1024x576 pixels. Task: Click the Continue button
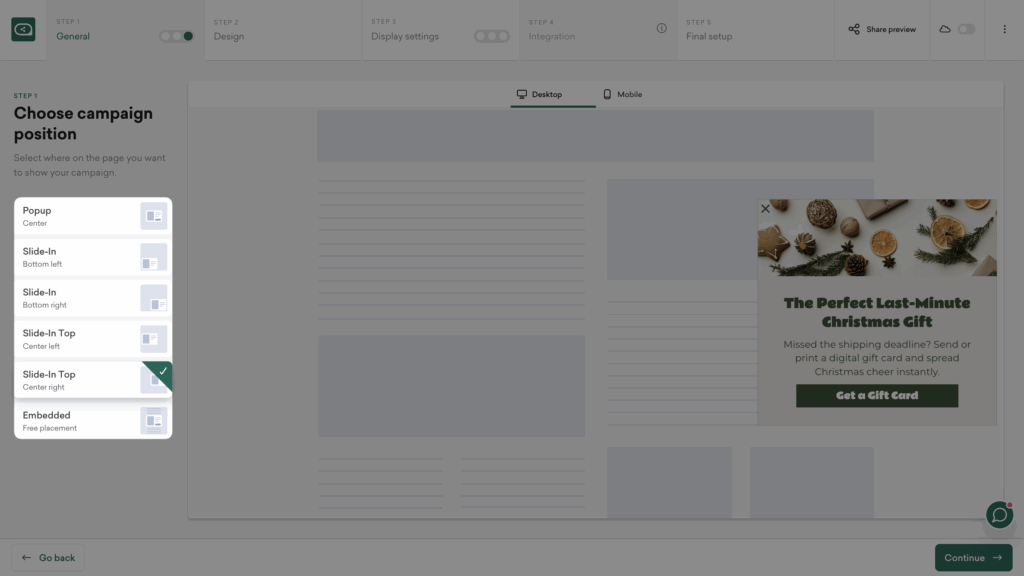(973, 558)
